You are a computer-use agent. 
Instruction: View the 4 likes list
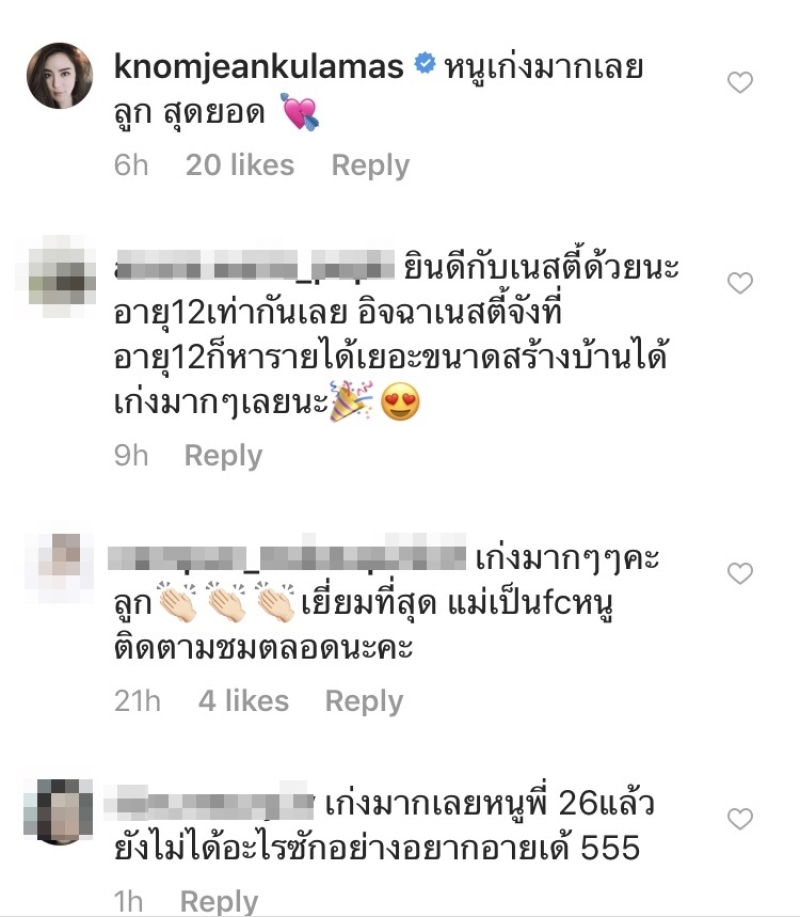coord(243,701)
